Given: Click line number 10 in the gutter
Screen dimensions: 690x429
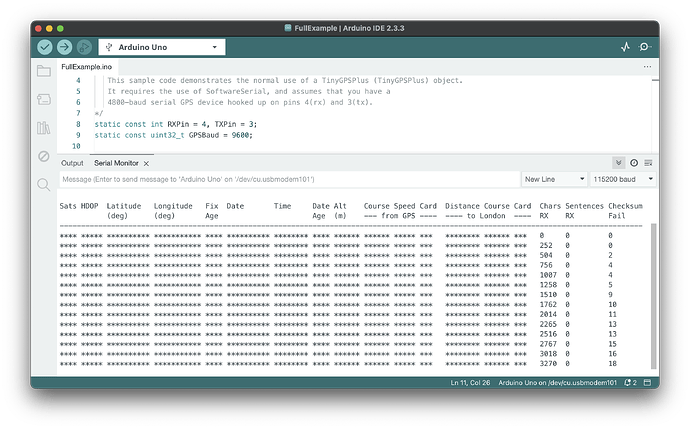Looking at the screenshot, I should click(76, 146).
